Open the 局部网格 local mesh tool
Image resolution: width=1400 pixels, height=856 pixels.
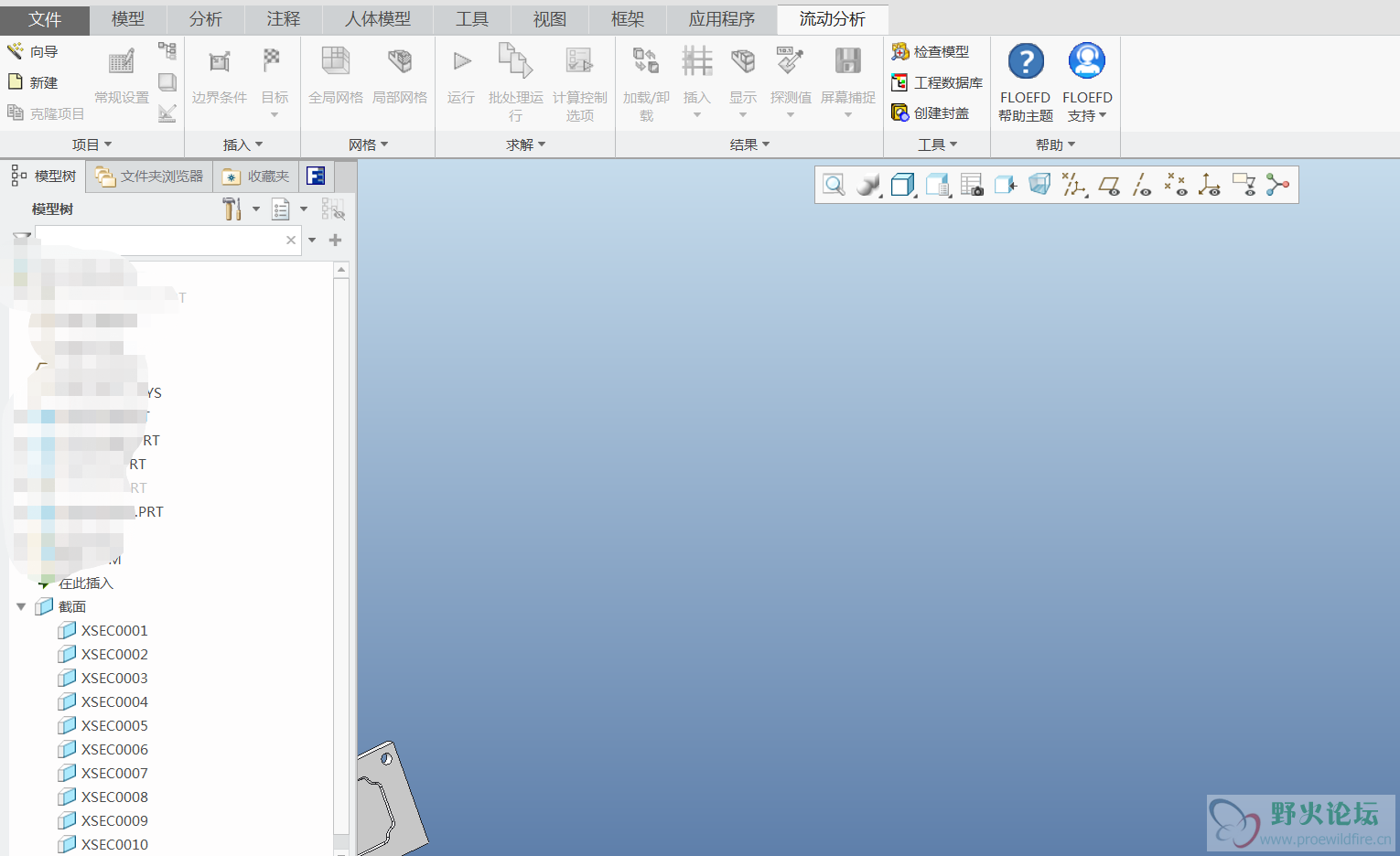pyautogui.click(x=400, y=75)
